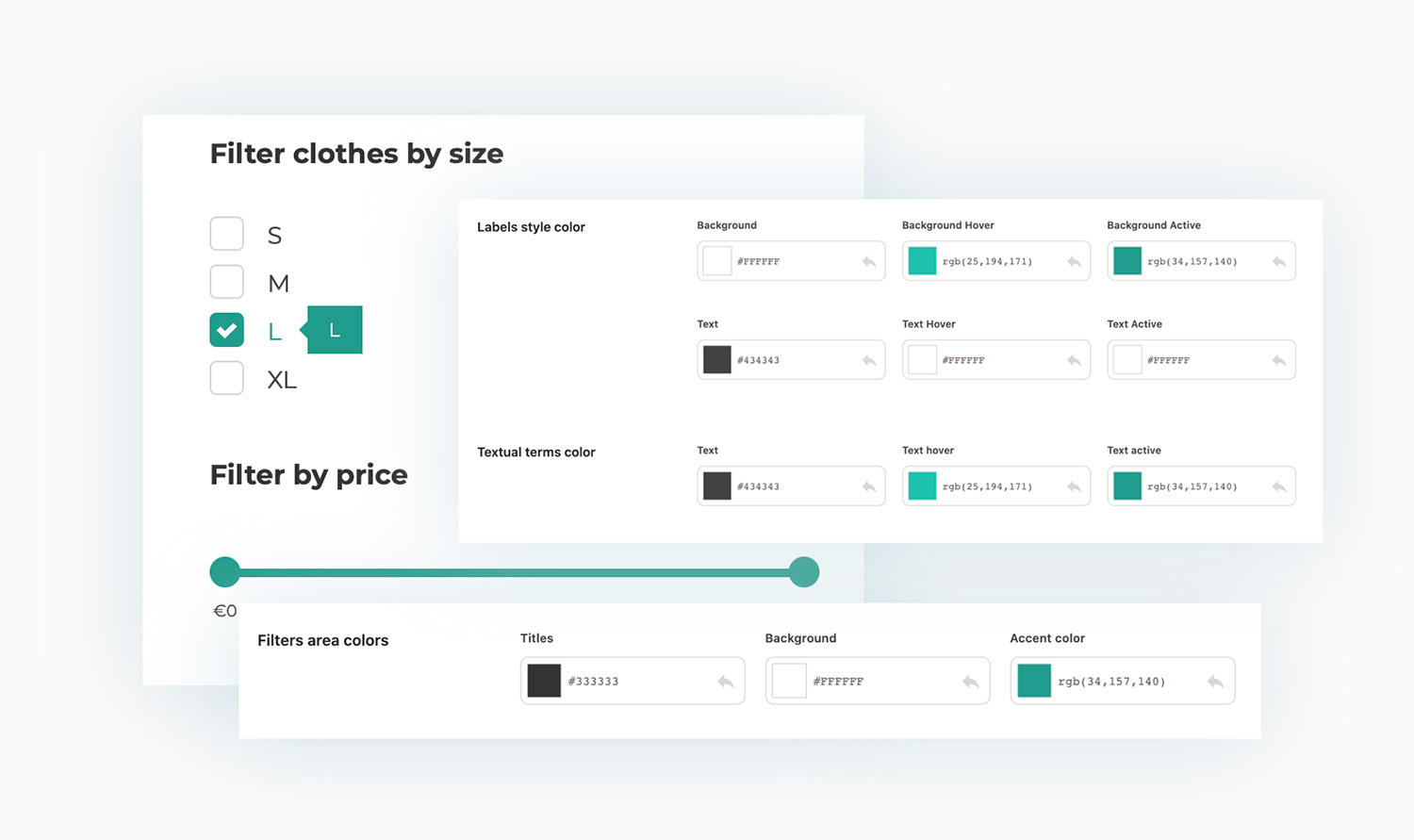Edit the Filters area Background hex field
The image size is (1414, 840).
pyautogui.click(x=881, y=682)
